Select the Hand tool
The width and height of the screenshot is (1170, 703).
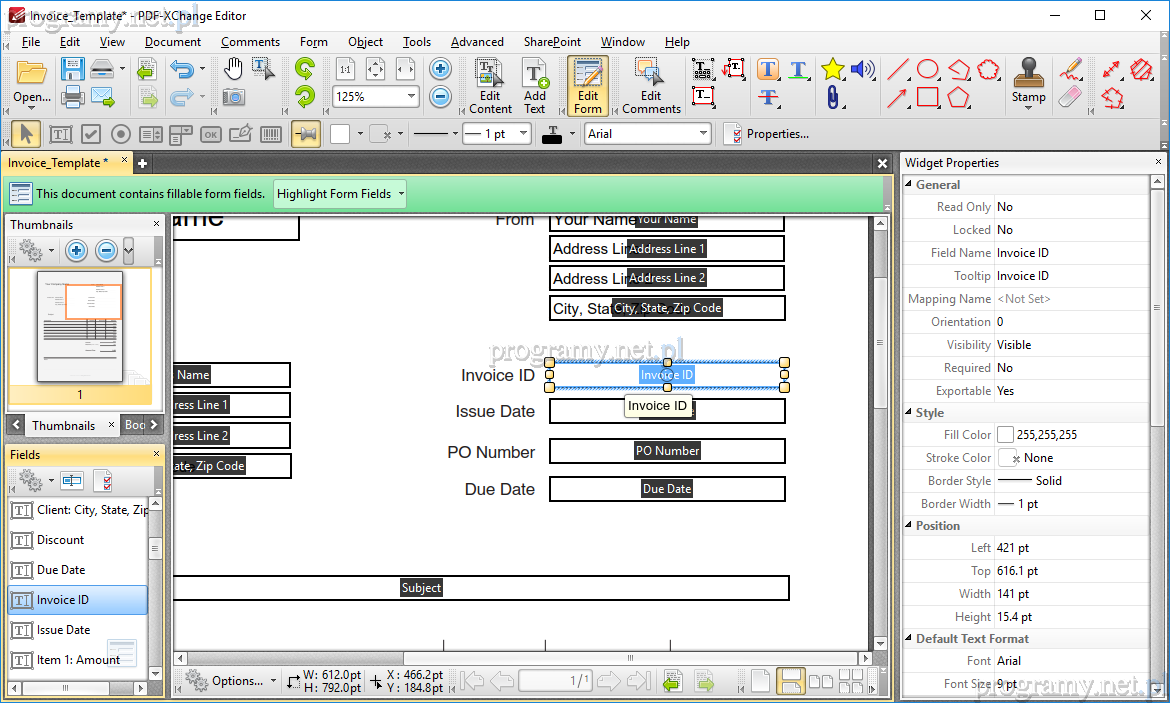click(x=233, y=69)
